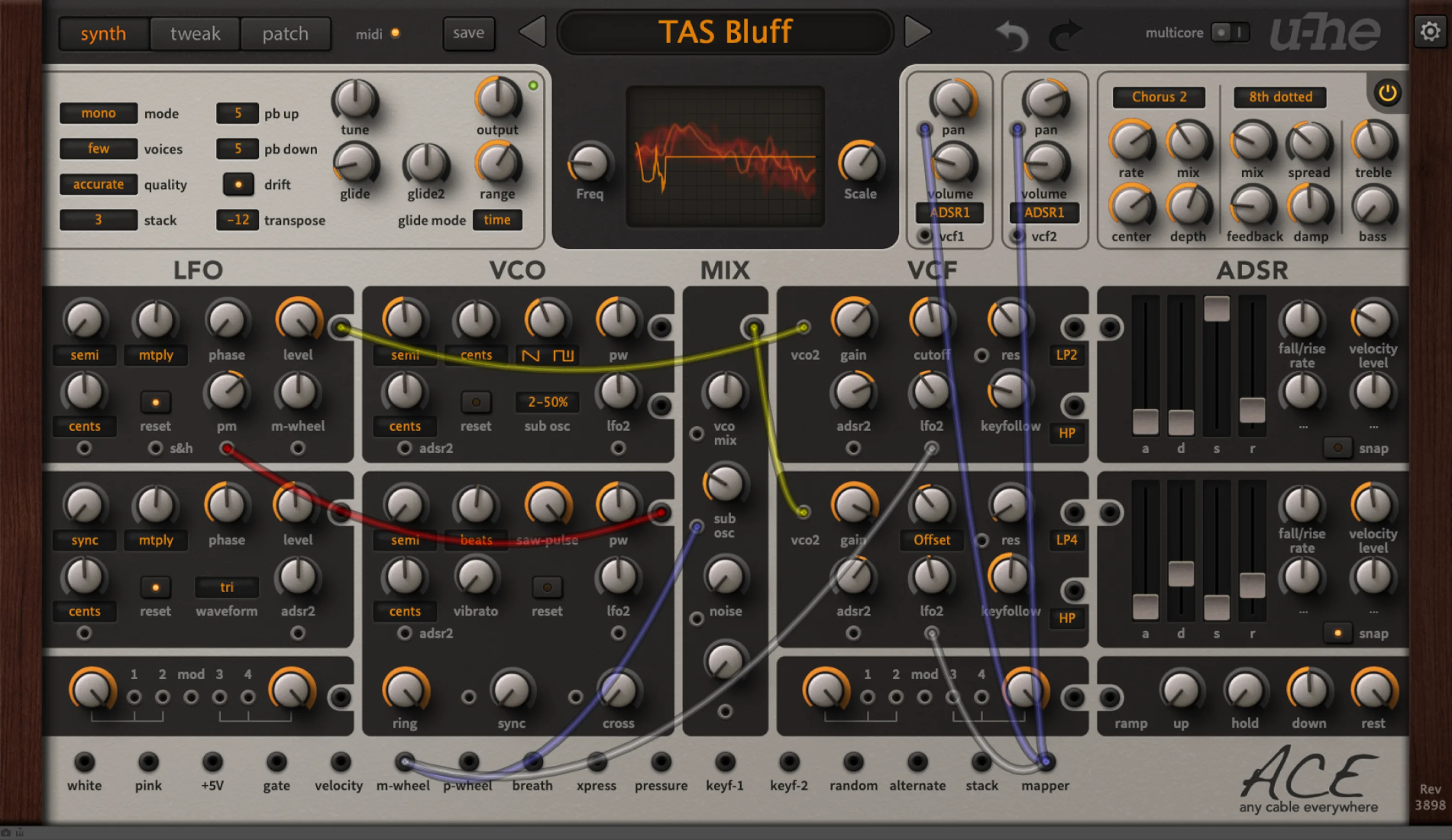
Task: Switch to the tweak tab
Action: pyautogui.click(x=194, y=33)
